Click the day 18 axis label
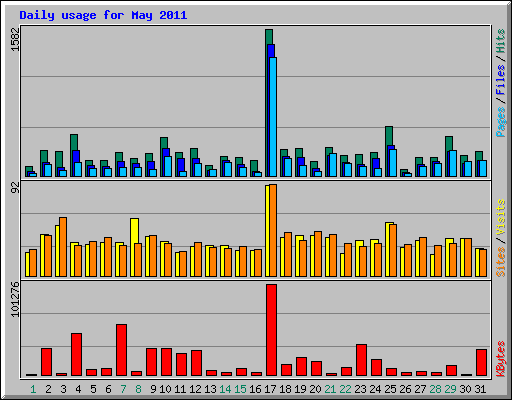Screen dimensions: 512x400 pos(285,389)
